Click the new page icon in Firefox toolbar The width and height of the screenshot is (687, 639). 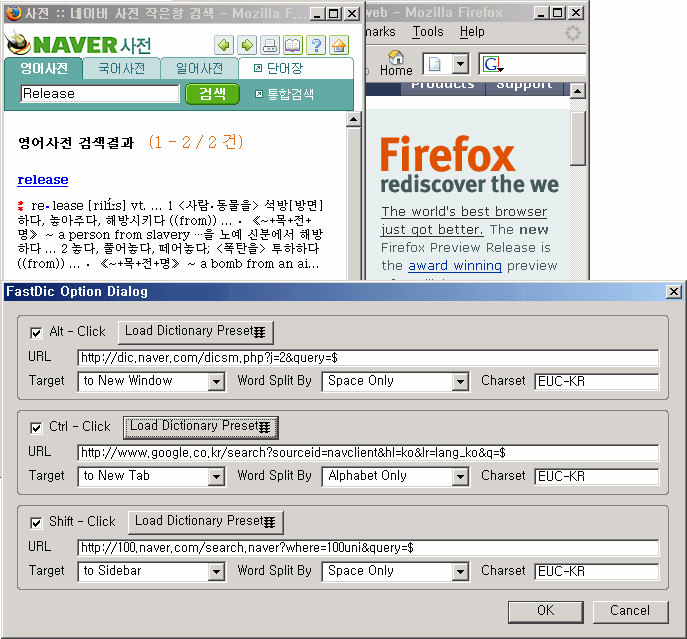[435, 64]
